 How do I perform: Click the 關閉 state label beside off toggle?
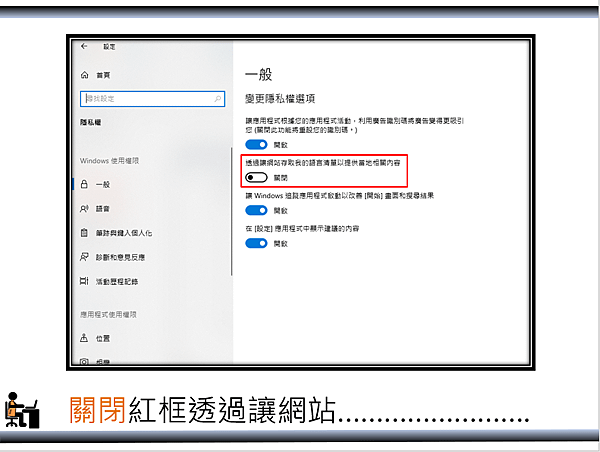[280, 178]
